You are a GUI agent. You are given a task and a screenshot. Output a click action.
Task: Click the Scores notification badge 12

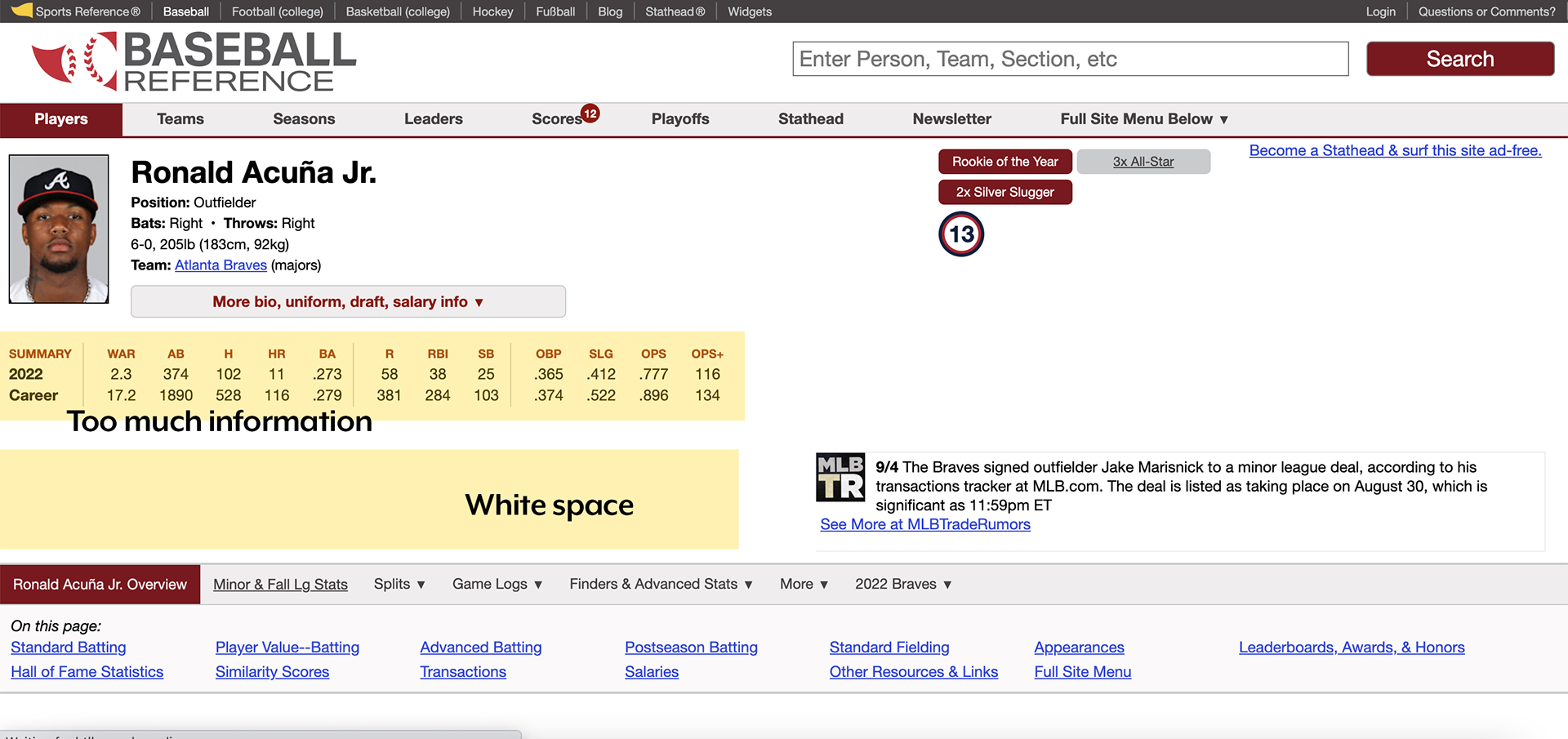(x=590, y=114)
